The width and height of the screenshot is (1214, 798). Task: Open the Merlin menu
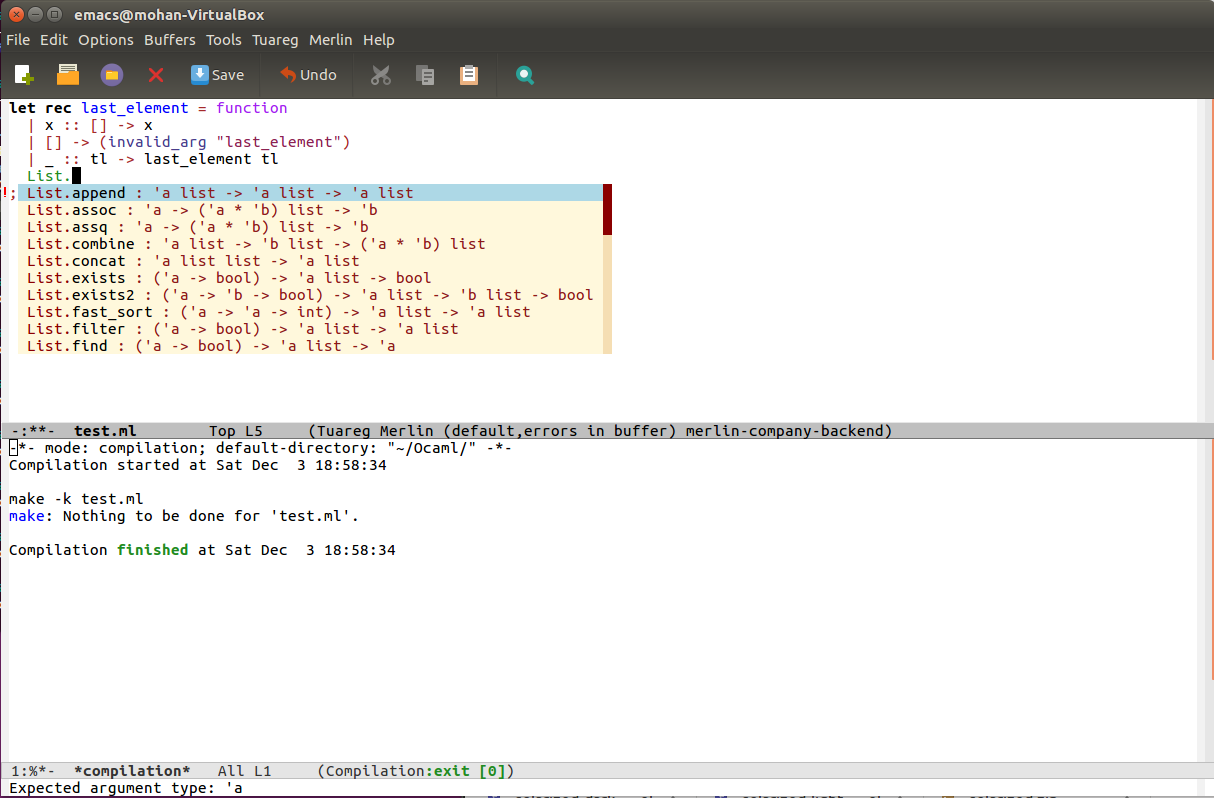pyautogui.click(x=331, y=39)
